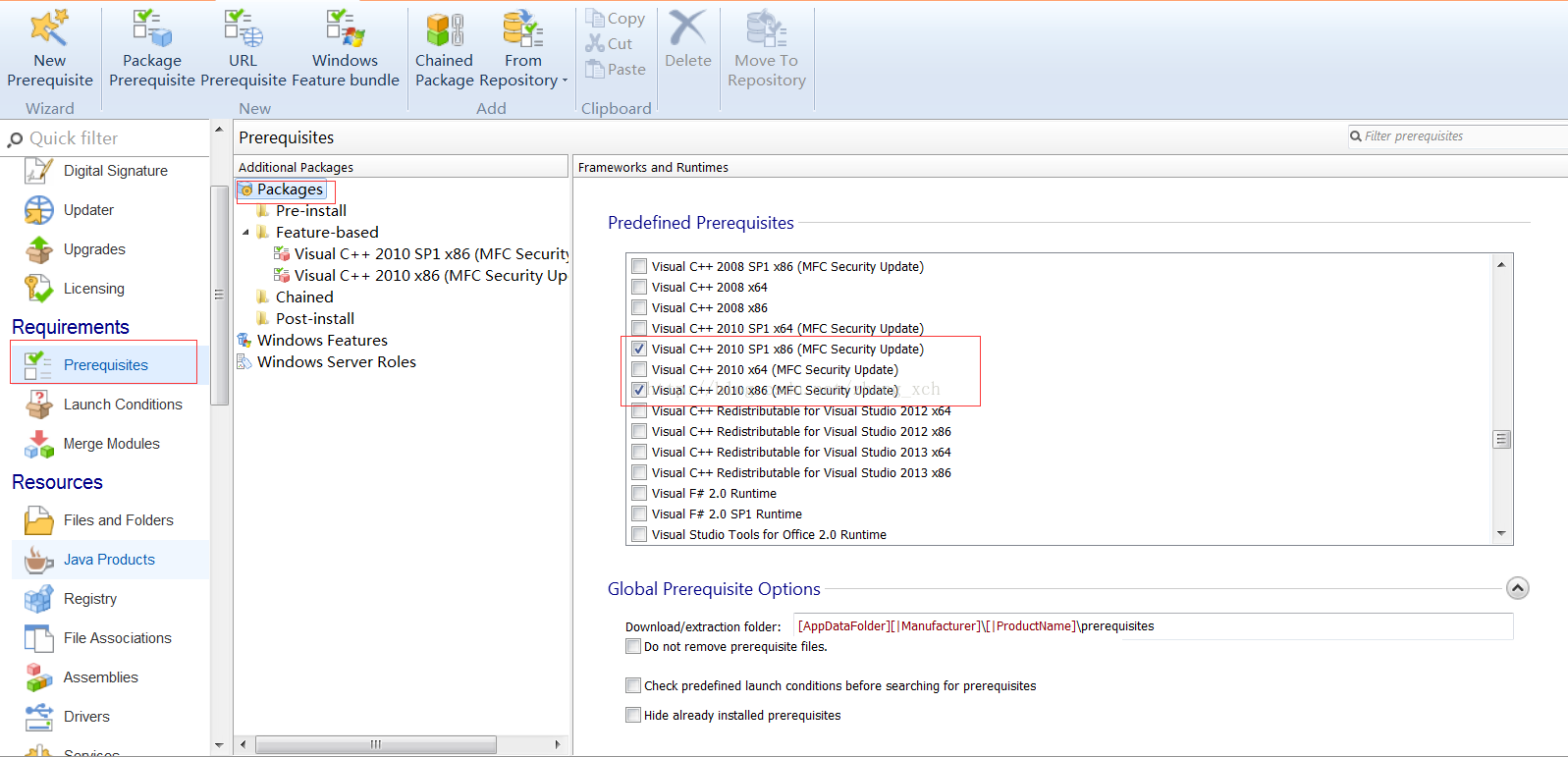
Task: Enable Hide already installed prerequisites
Action: coord(633,715)
